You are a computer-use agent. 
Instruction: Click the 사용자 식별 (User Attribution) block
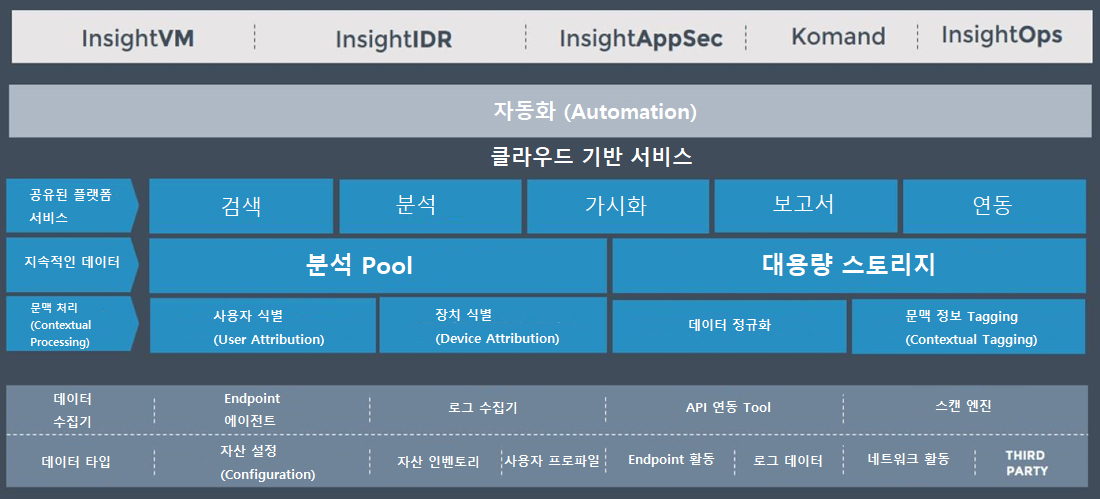pyautogui.click(x=263, y=326)
